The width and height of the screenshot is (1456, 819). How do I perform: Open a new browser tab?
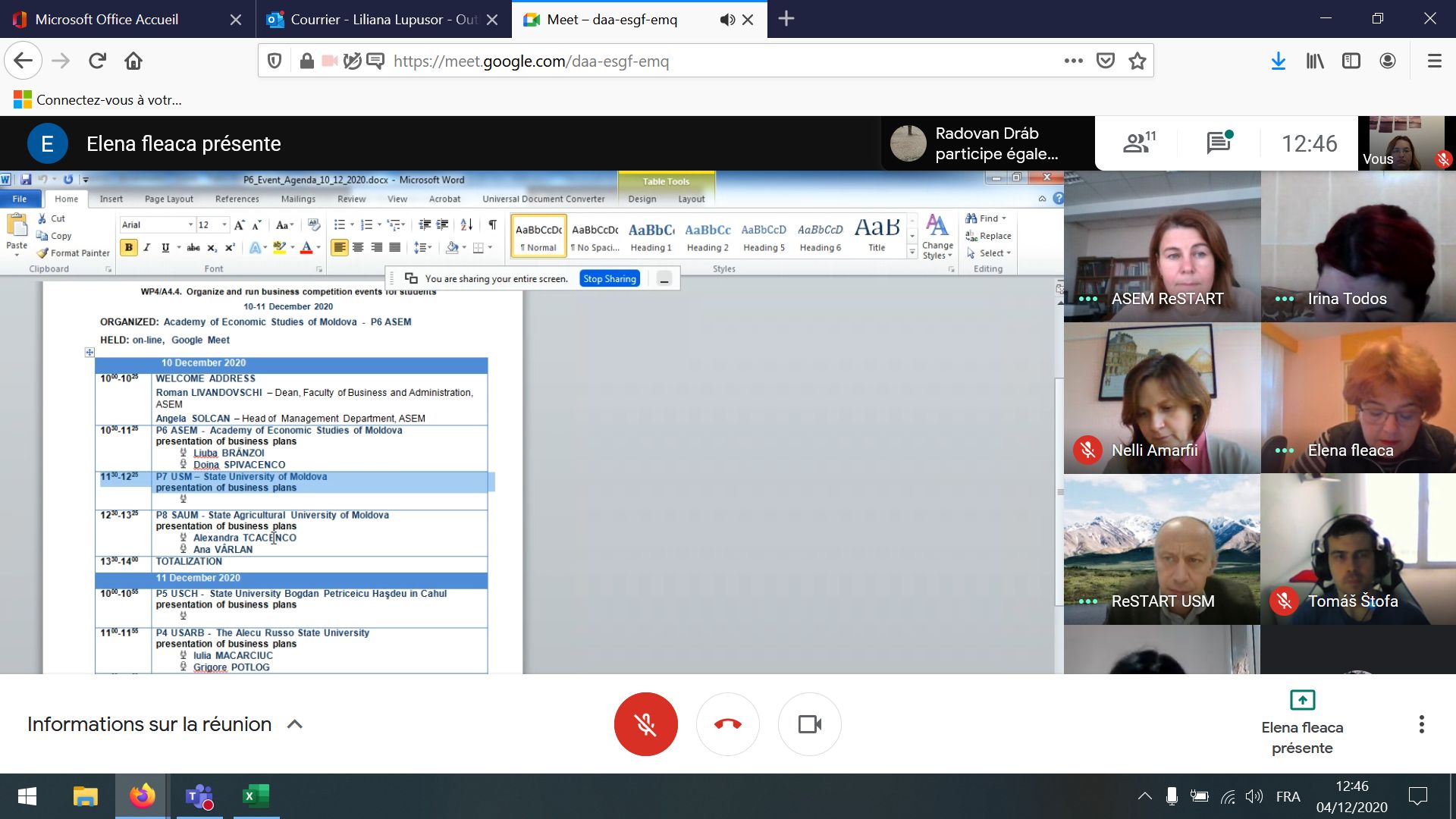(x=786, y=19)
